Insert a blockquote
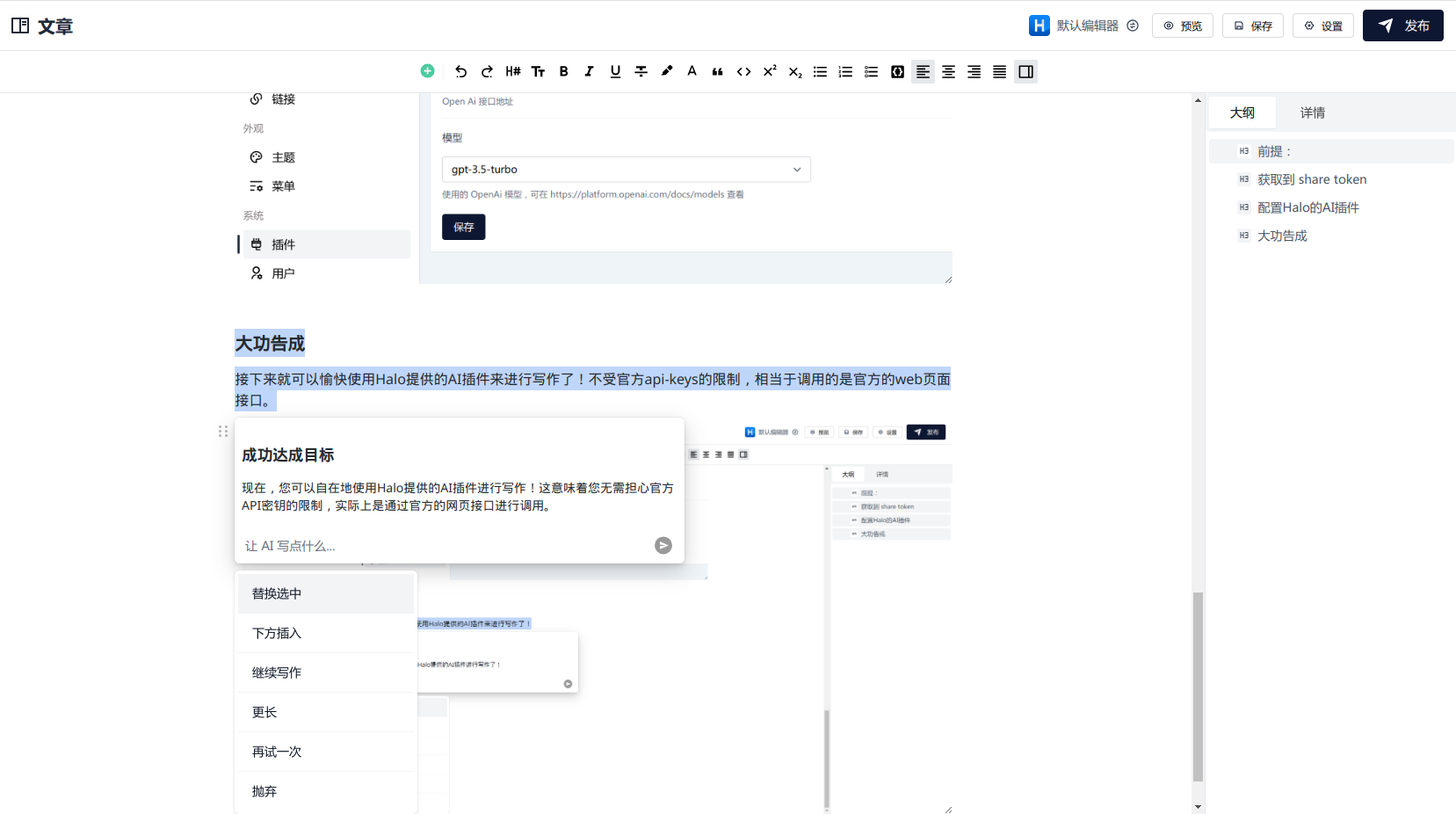 point(718,72)
